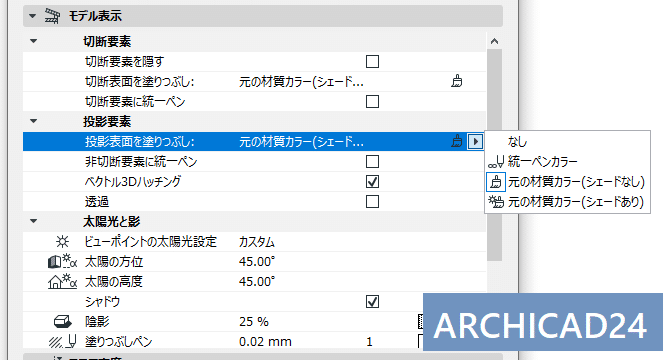Click the 太陽光と影 group header text

[x=112, y=221]
